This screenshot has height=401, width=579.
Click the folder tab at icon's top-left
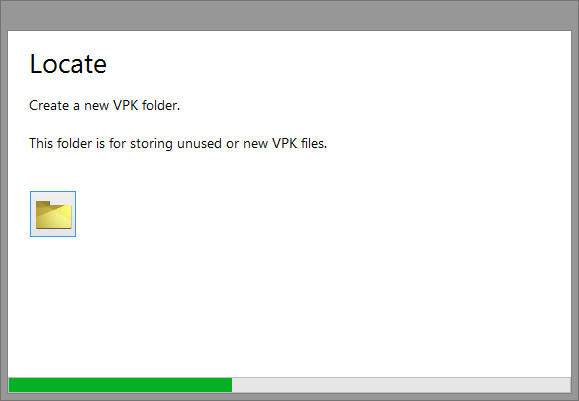[43, 204]
